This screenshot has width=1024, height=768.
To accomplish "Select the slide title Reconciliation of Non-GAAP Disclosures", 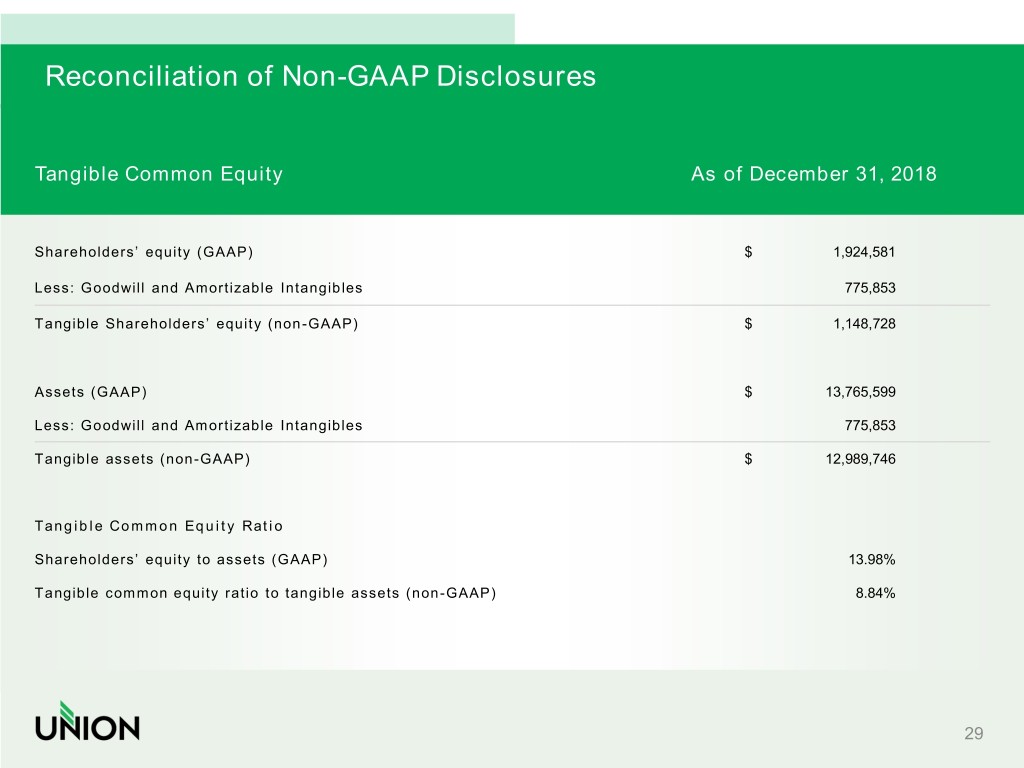I will 320,77.
